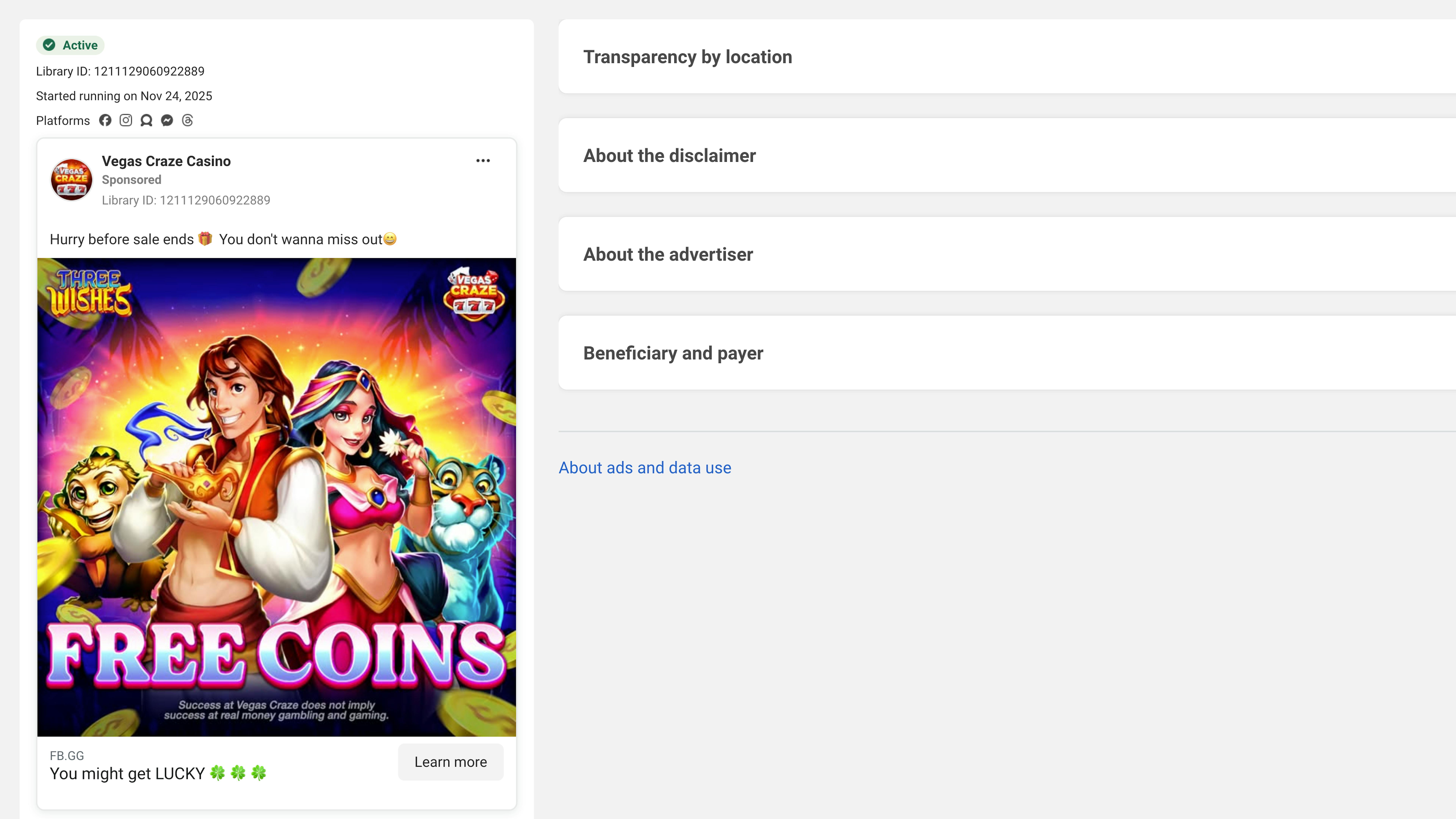This screenshot has height=819, width=1456.
Task: Click the Audience Network platform icon
Action: click(x=146, y=120)
